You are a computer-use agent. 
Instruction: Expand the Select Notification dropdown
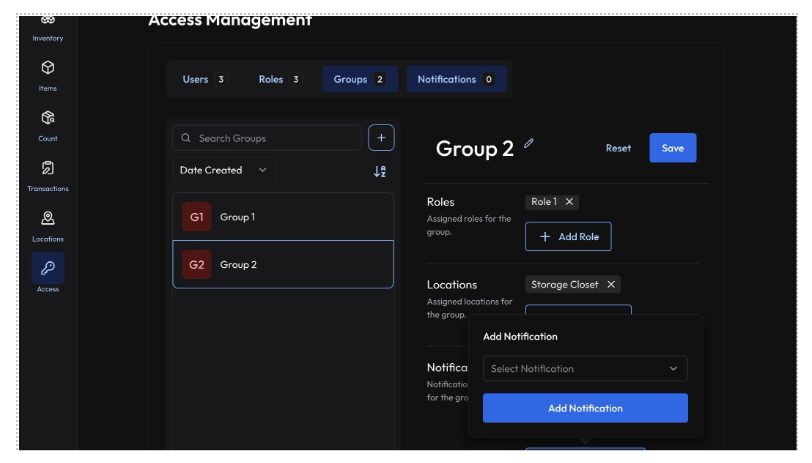pyautogui.click(x=585, y=369)
